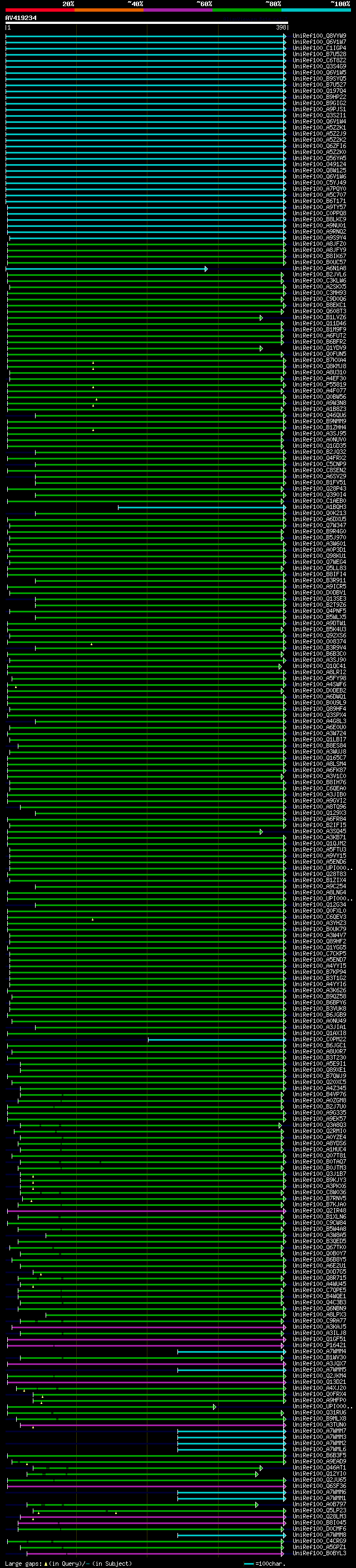Select the UniRef100_B2JVL6 label
The width and height of the screenshot is (356, 1568).
pos(319,275)
